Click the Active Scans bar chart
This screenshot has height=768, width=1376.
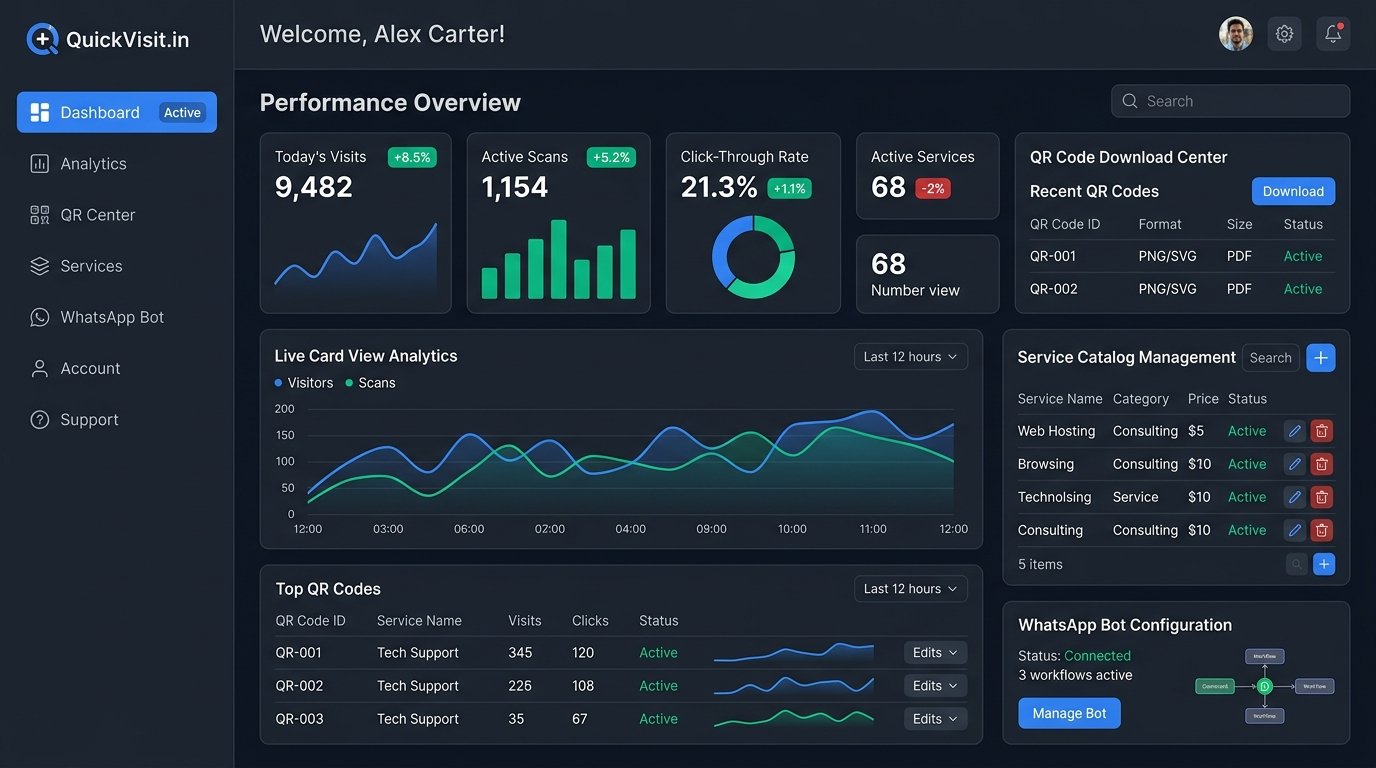pos(559,259)
